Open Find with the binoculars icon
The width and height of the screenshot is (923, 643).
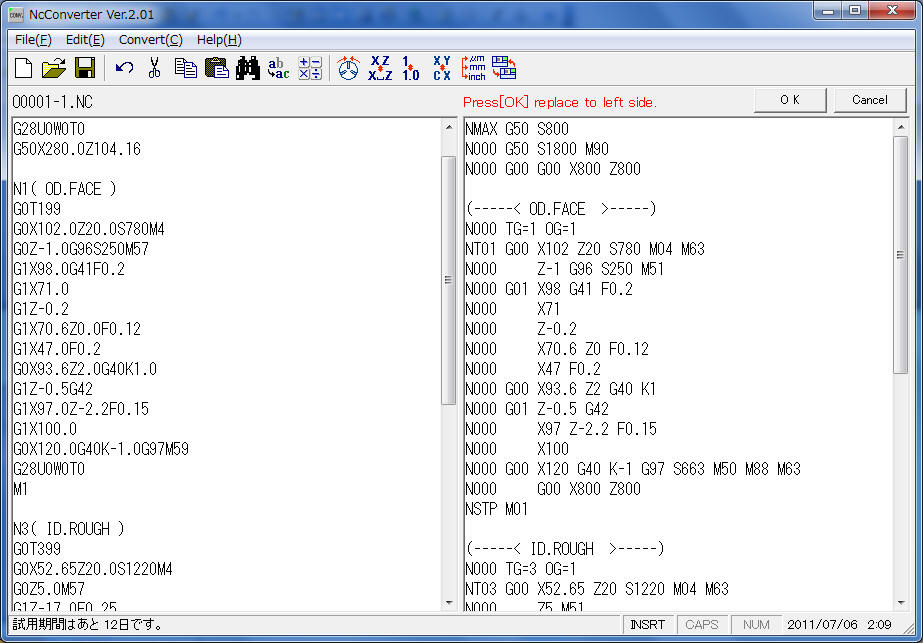point(247,68)
